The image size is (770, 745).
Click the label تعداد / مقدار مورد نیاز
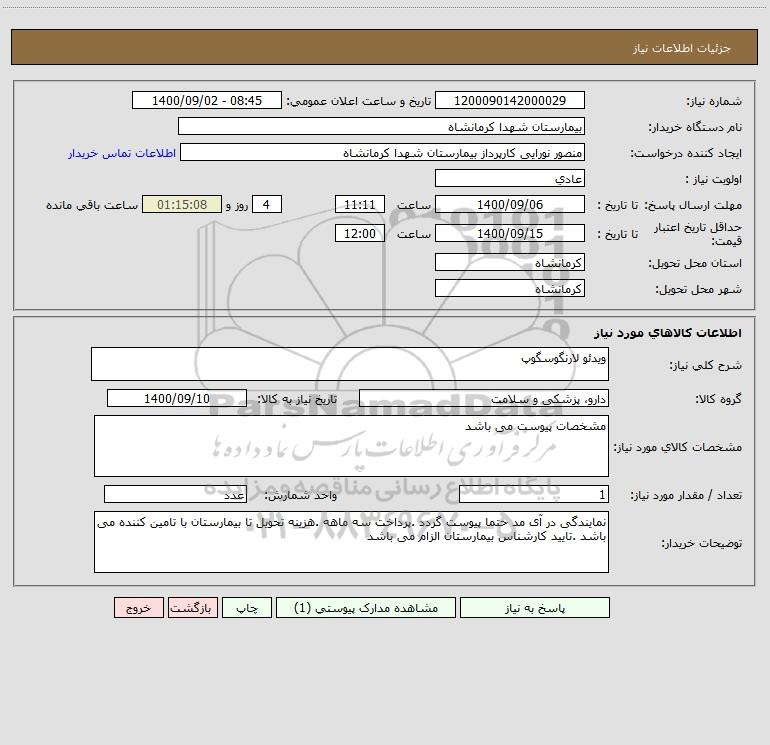pyautogui.click(x=686, y=495)
